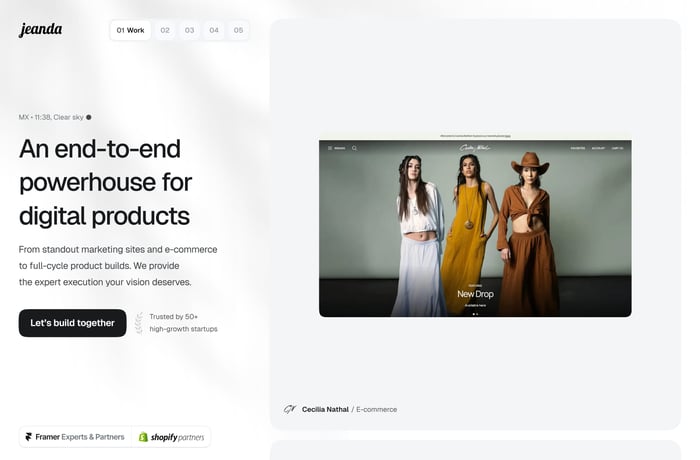The width and height of the screenshot is (700, 460).
Task: Click the paragraph starting From standout marketing
Action: click(x=118, y=266)
